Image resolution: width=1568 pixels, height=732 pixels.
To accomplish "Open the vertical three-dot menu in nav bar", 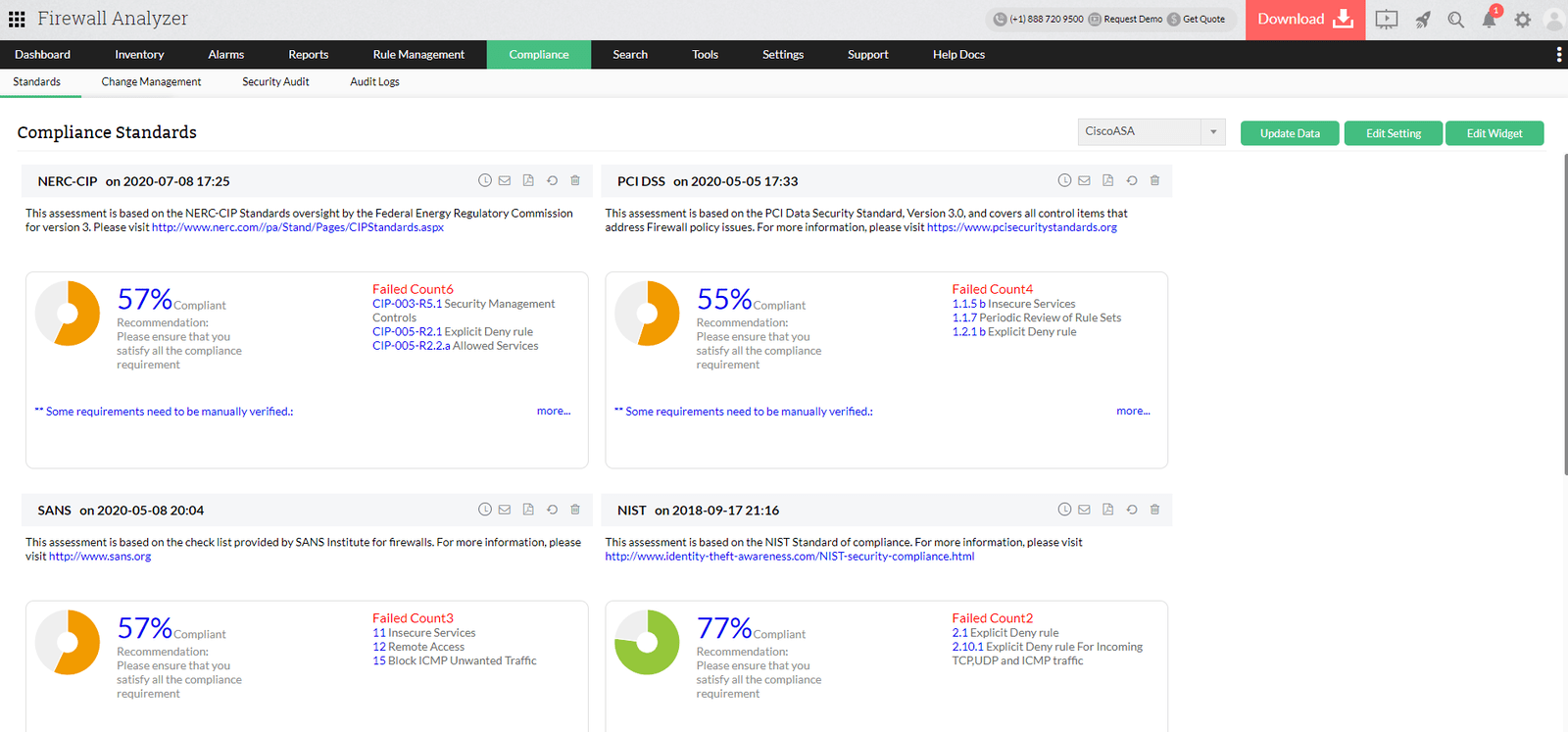I will (x=1558, y=55).
